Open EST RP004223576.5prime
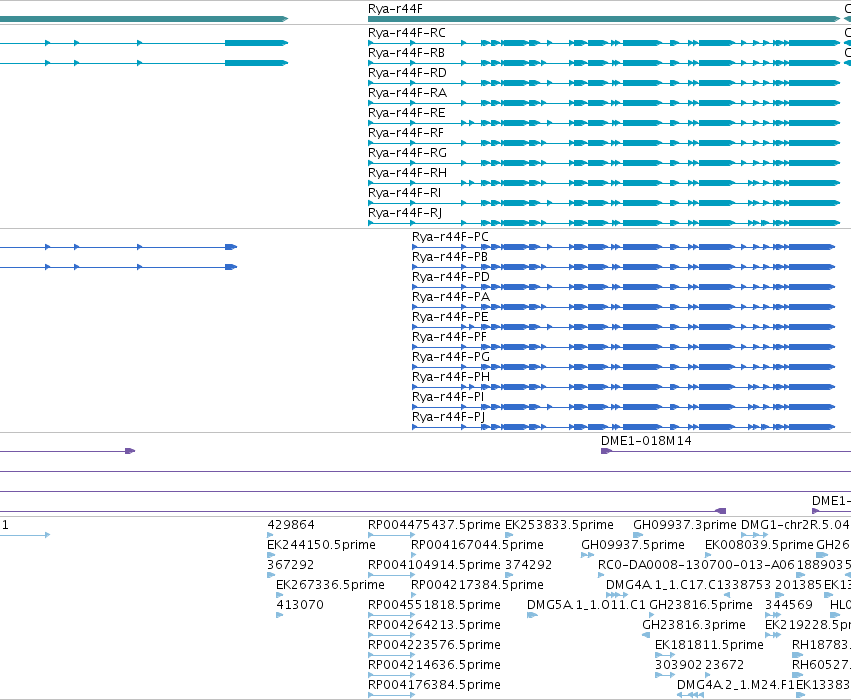 click(434, 646)
